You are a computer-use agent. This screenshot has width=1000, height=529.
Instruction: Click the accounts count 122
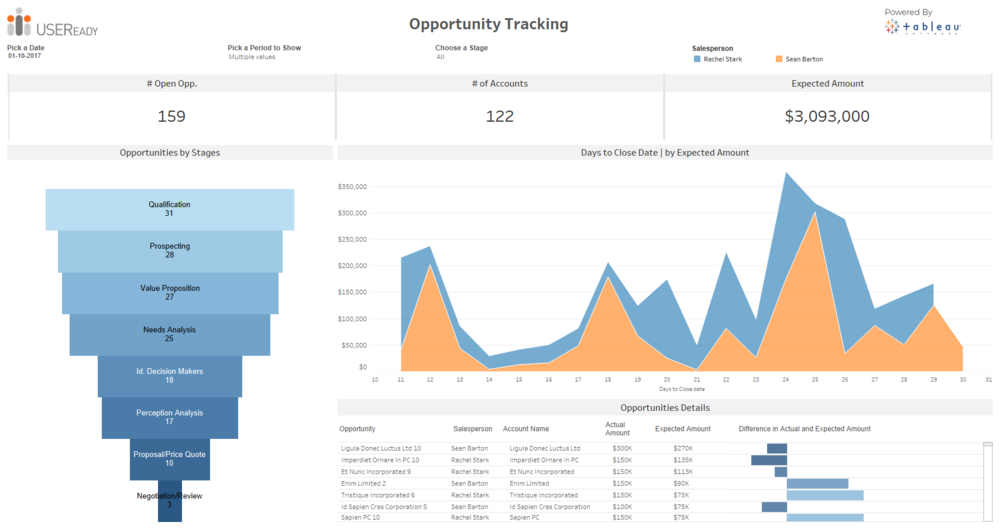click(x=499, y=116)
